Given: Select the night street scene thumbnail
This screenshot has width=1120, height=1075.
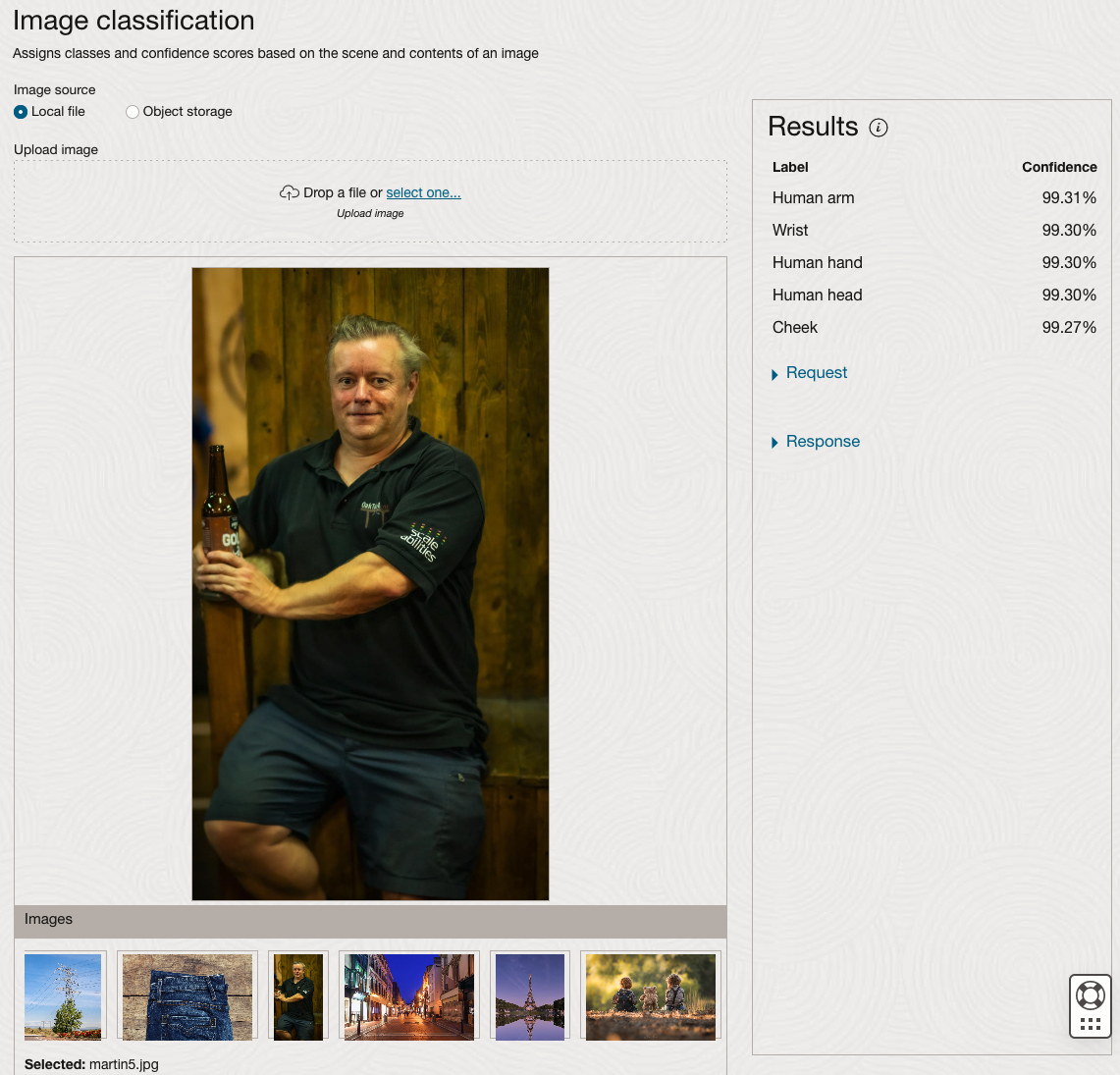Looking at the screenshot, I should [409, 996].
